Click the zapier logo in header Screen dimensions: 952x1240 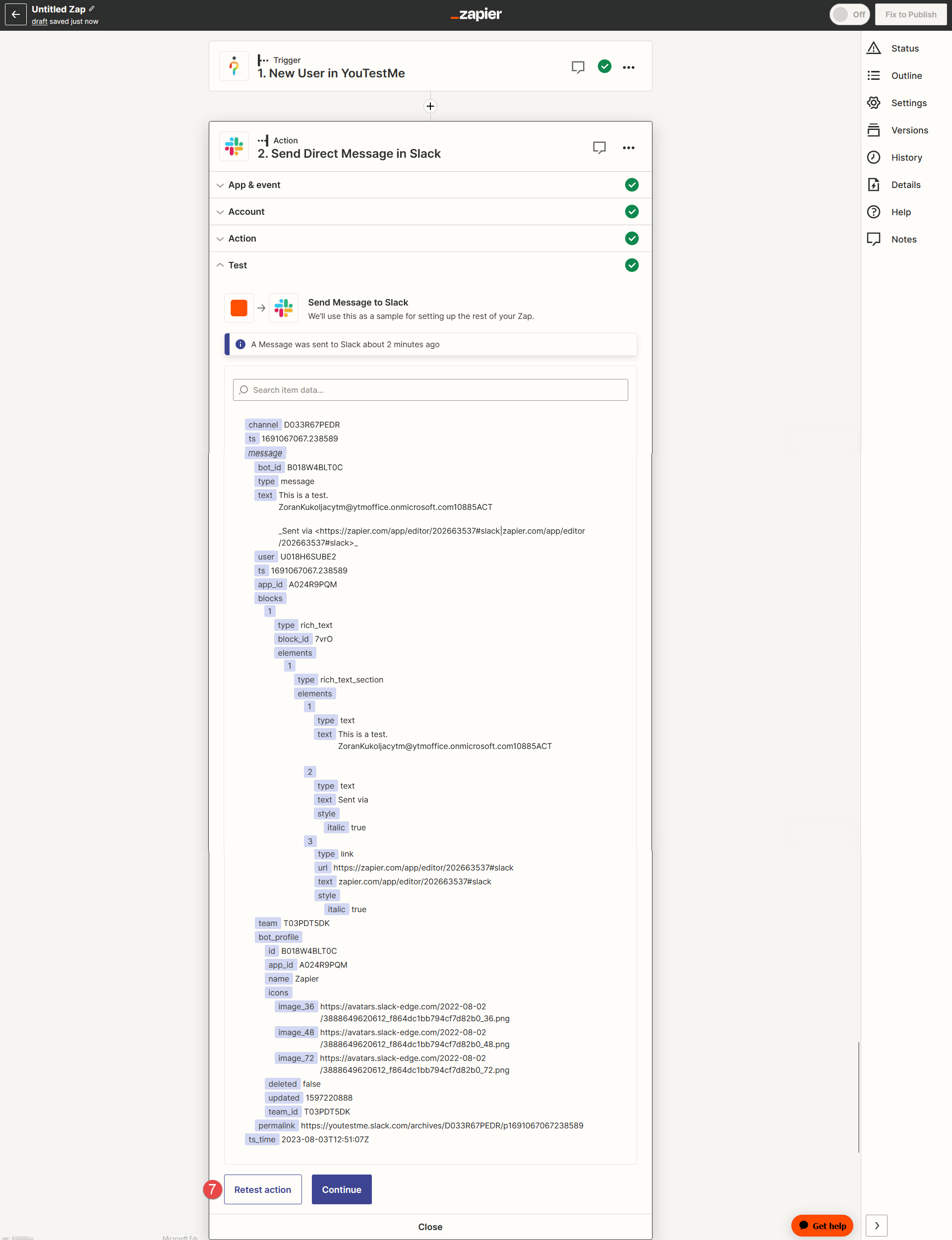tap(476, 14)
